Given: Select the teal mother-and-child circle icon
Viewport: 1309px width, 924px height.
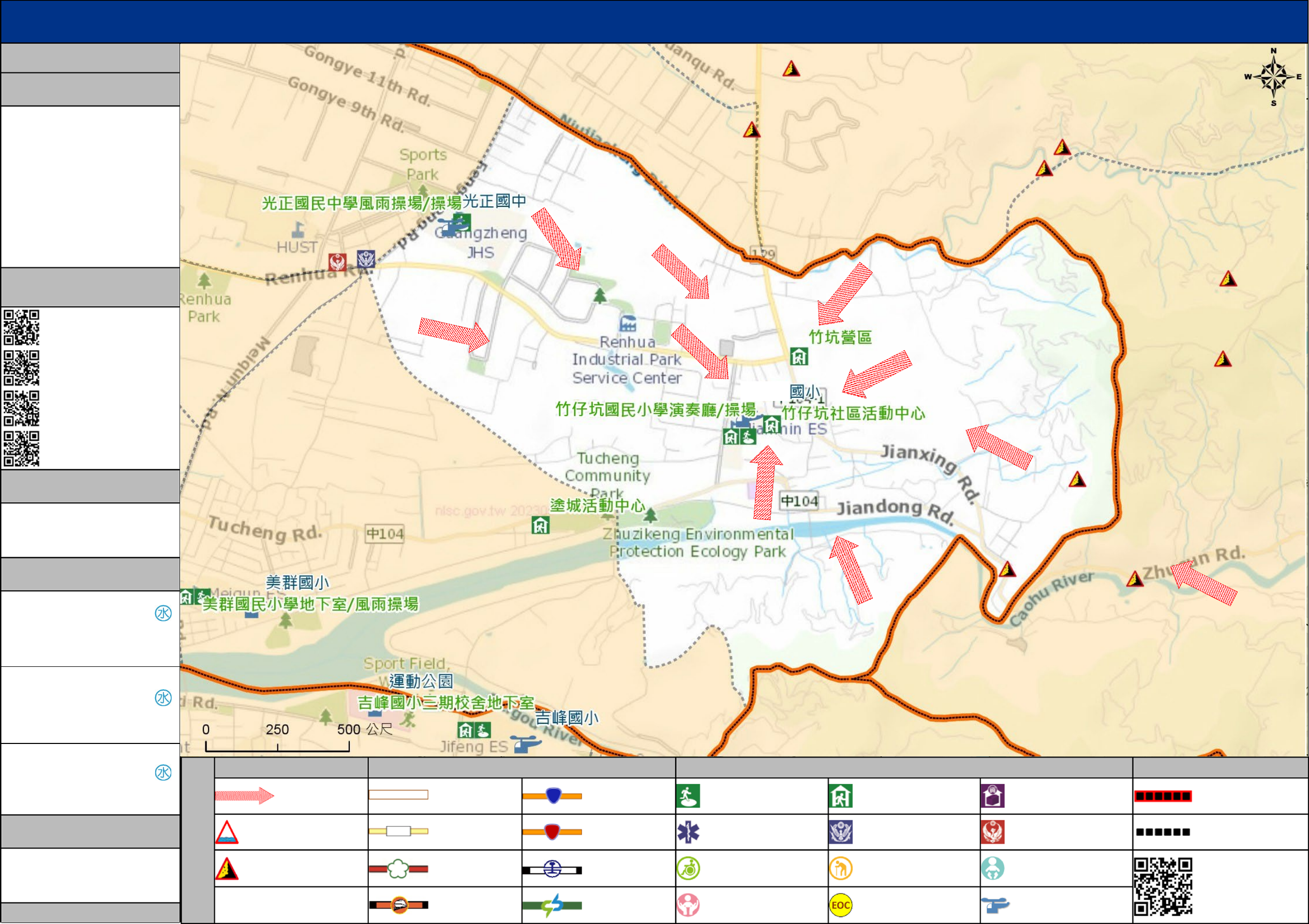Looking at the screenshot, I should point(992,869).
